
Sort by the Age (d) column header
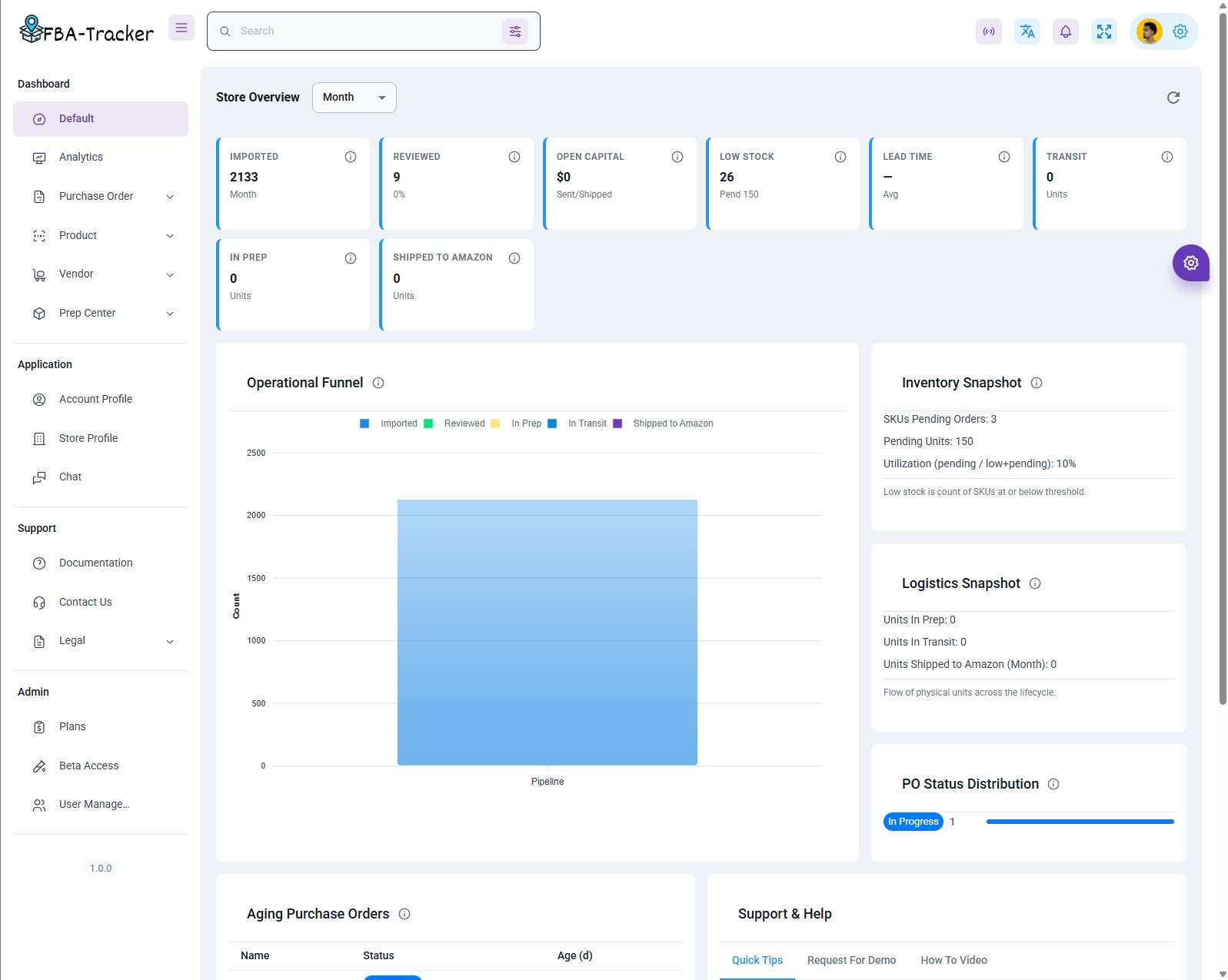pyautogui.click(x=575, y=956)
